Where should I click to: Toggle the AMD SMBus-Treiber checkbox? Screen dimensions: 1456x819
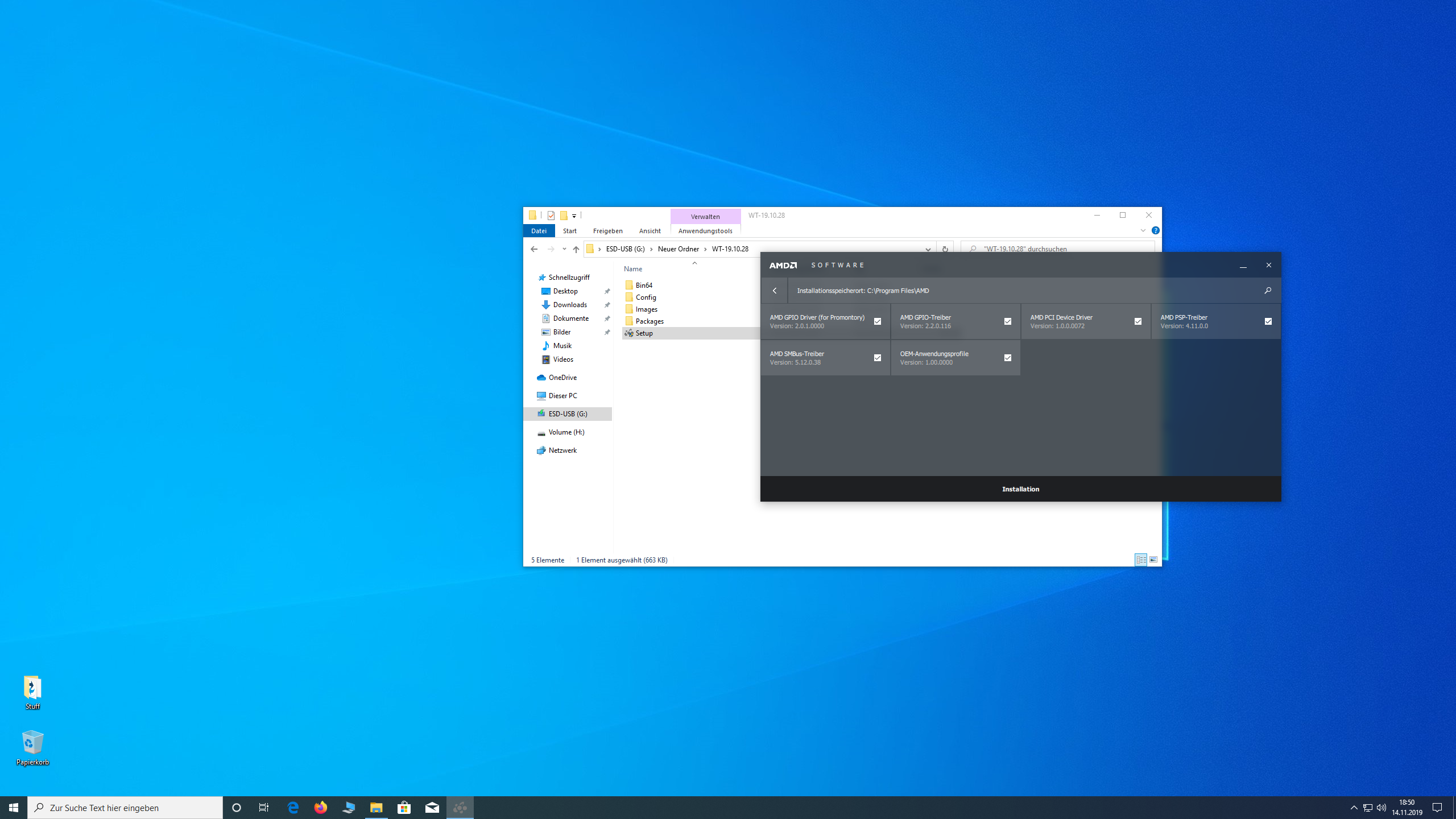click(877, 358)
